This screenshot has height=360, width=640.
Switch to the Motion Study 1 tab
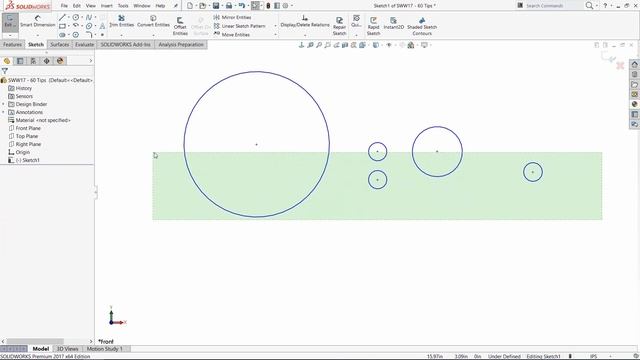pos(105,349)
